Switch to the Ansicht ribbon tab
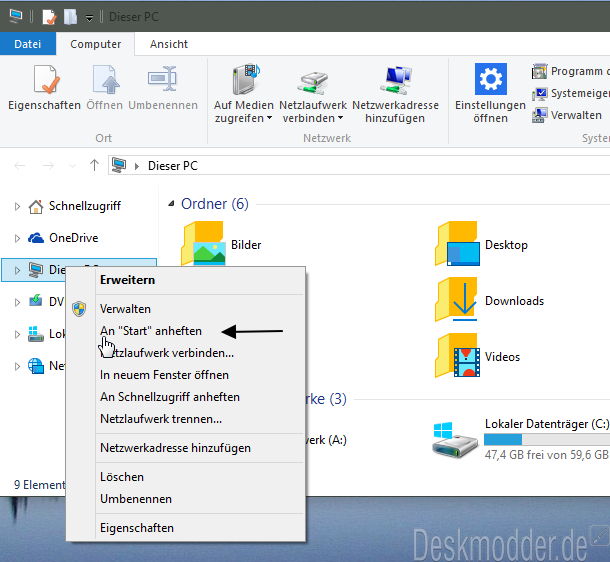The height and width of the screenshot is (562, 610). 169,44
